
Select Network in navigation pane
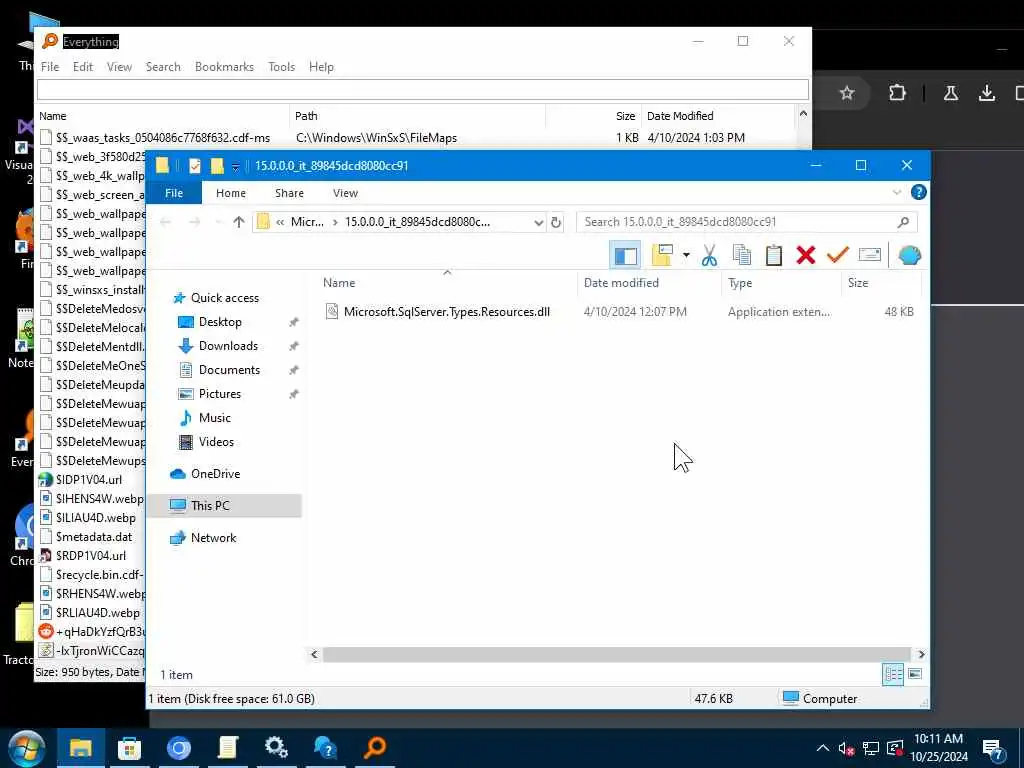[213, 537]
